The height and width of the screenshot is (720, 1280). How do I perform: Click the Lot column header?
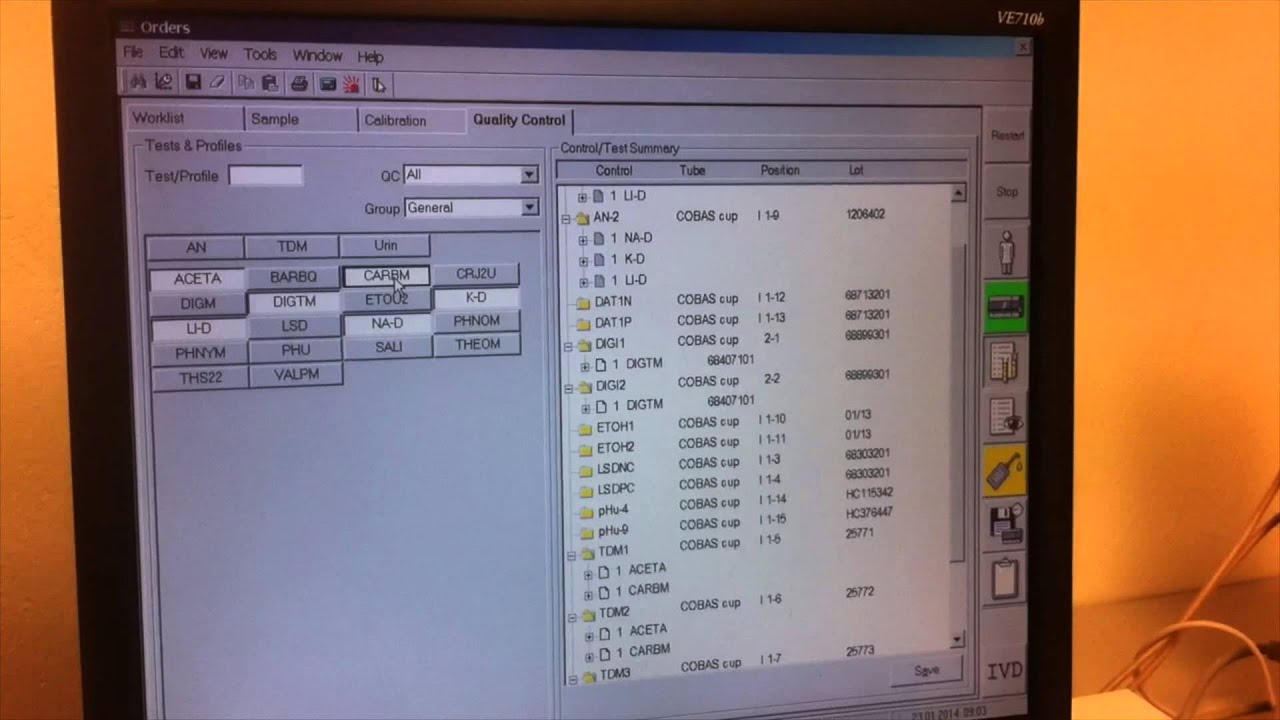tap(856, 171)
